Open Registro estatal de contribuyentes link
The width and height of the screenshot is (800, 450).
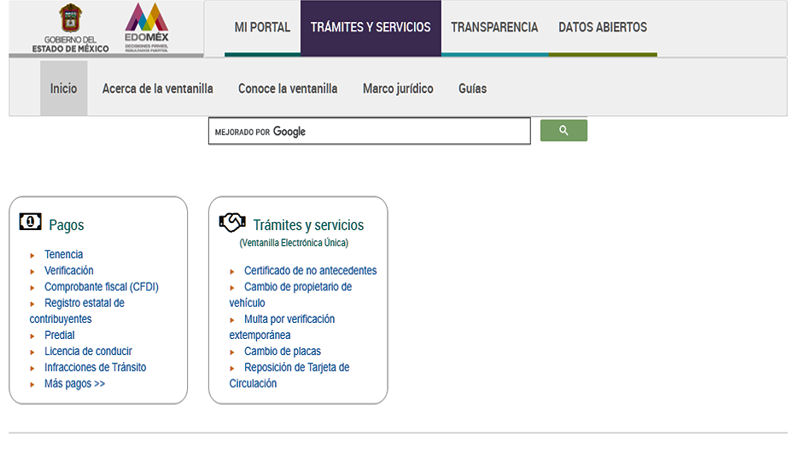click(77, 311)
